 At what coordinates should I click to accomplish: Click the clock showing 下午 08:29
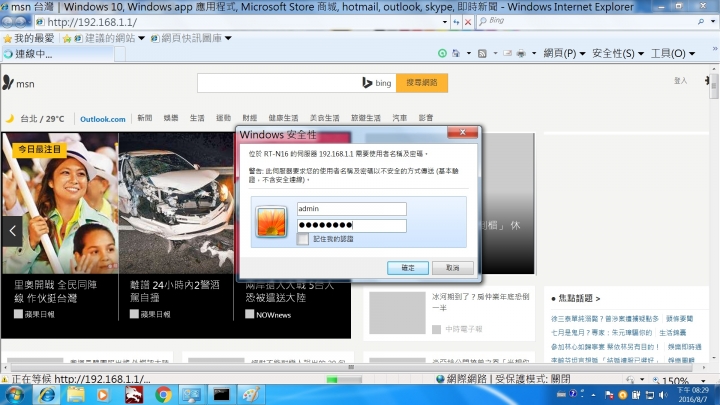[693, 390]
